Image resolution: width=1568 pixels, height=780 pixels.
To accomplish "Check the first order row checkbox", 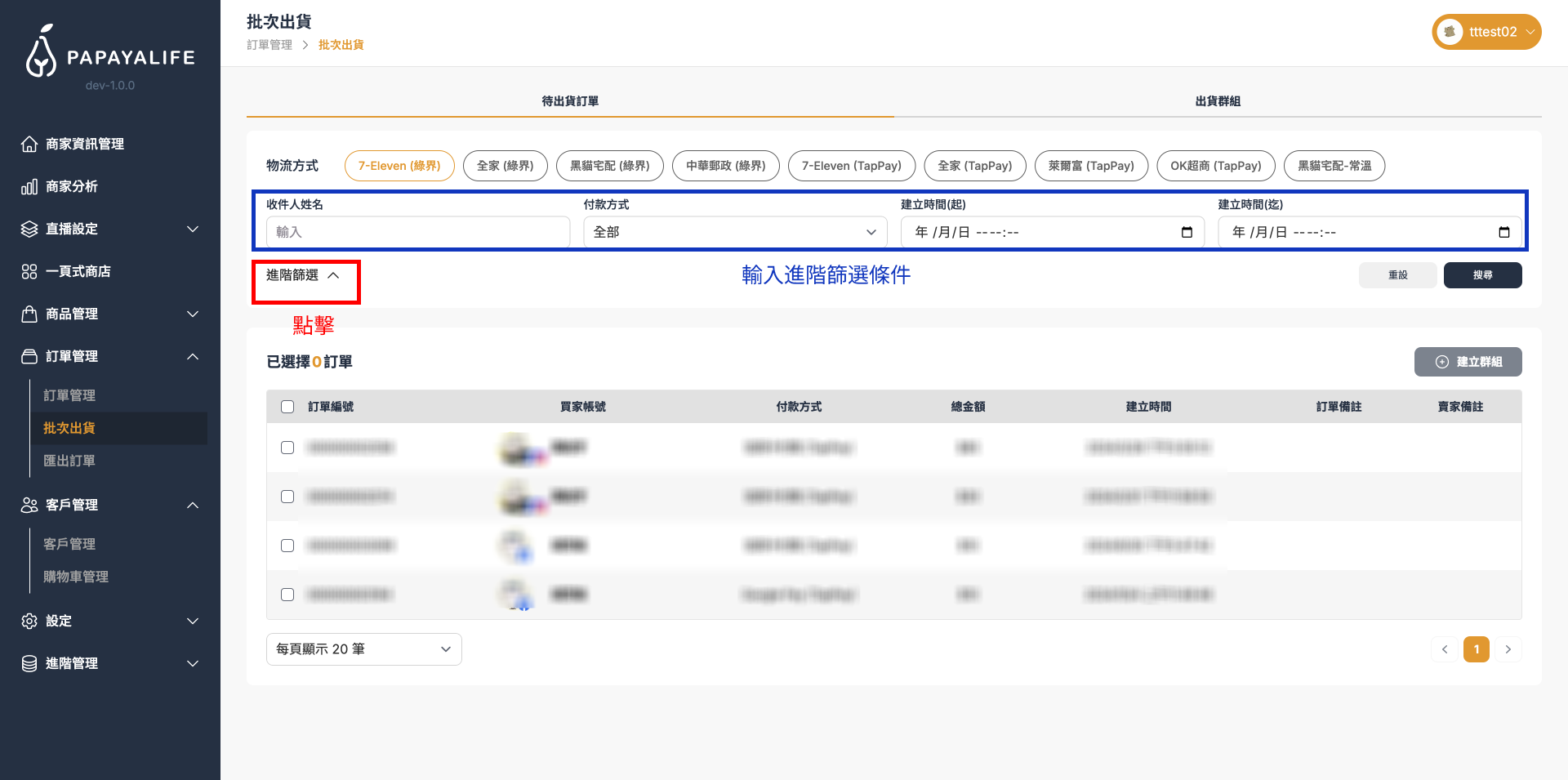I will coord(287,448).
